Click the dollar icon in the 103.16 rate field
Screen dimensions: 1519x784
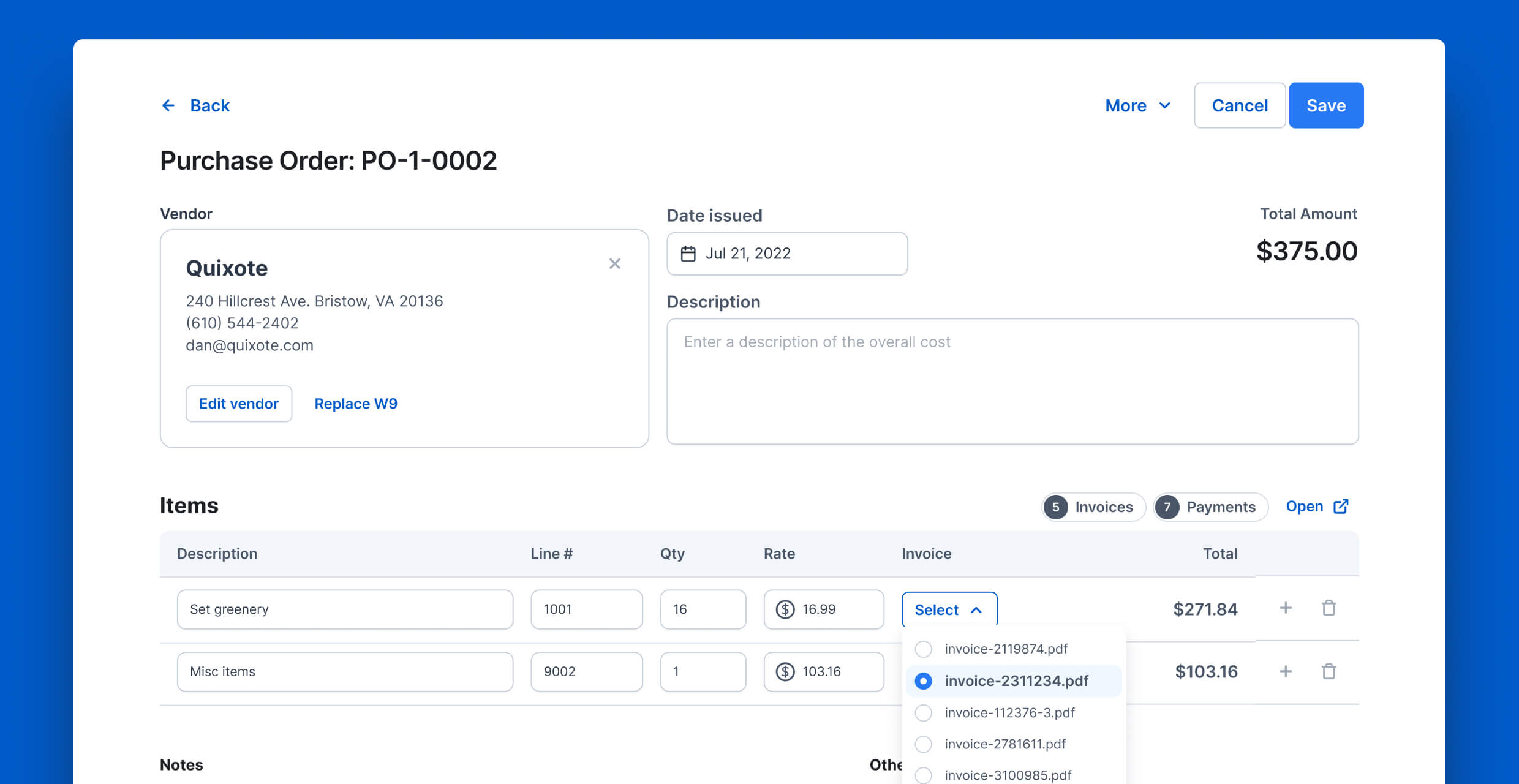pyautogui.click(x=785, y=672)
